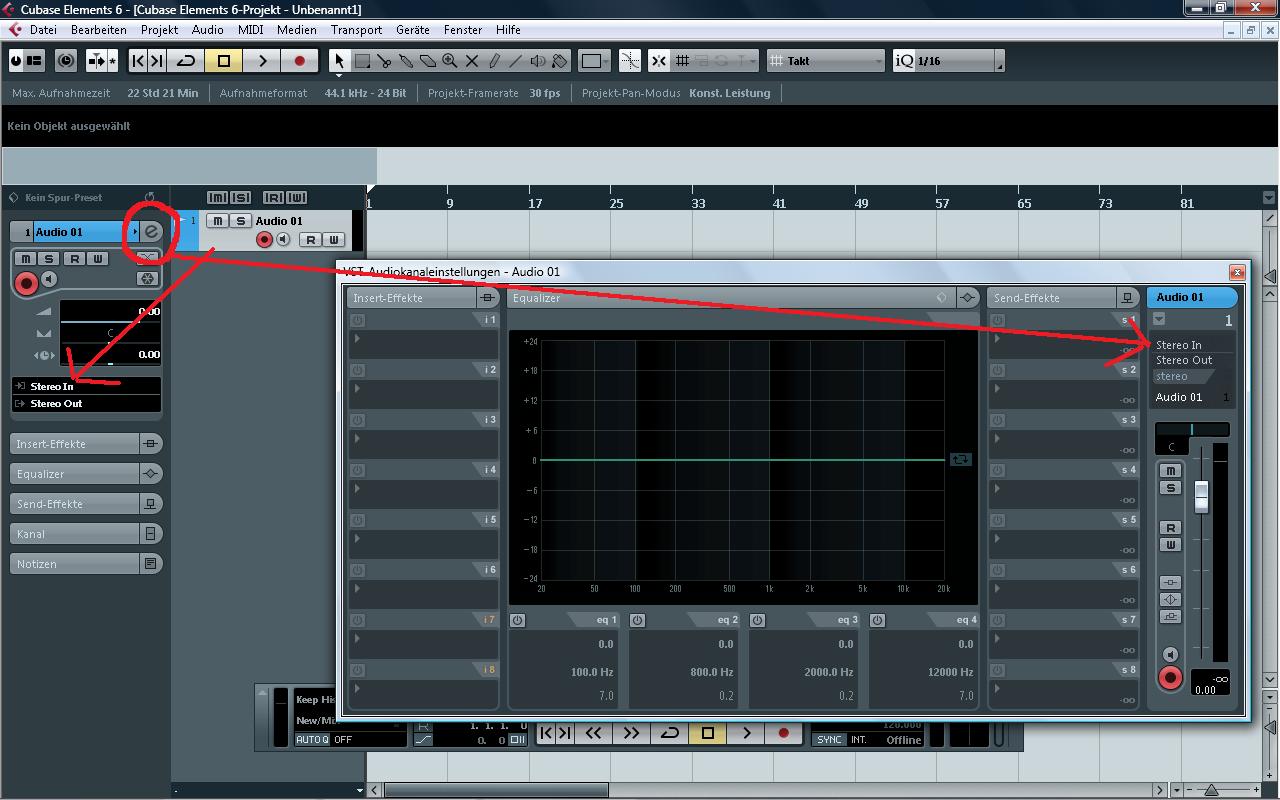The image size is (1280, 800).
Task: Select the Mute X tool
Action: (472, 61)
